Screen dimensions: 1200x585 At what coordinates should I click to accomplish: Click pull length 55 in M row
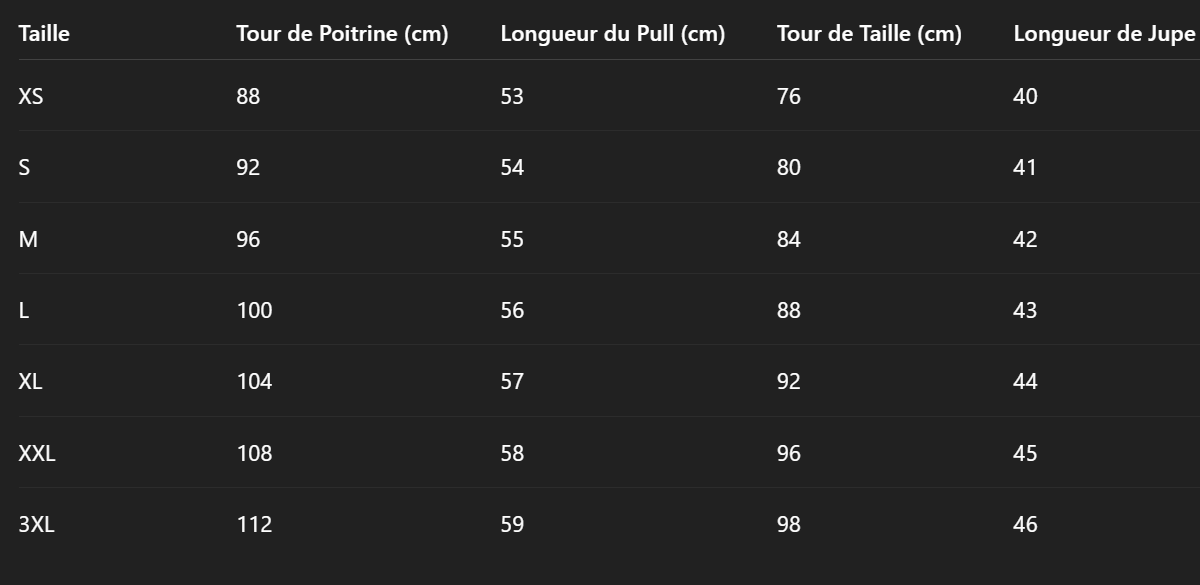(512, 239)
